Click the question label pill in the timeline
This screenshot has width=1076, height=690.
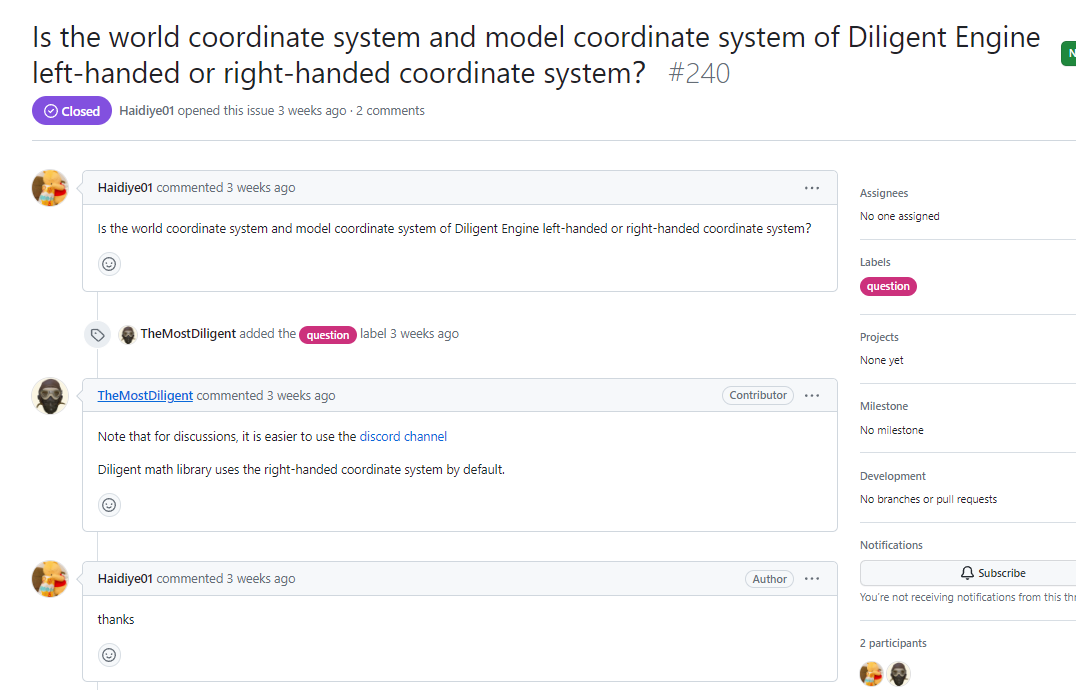[327, 334]
